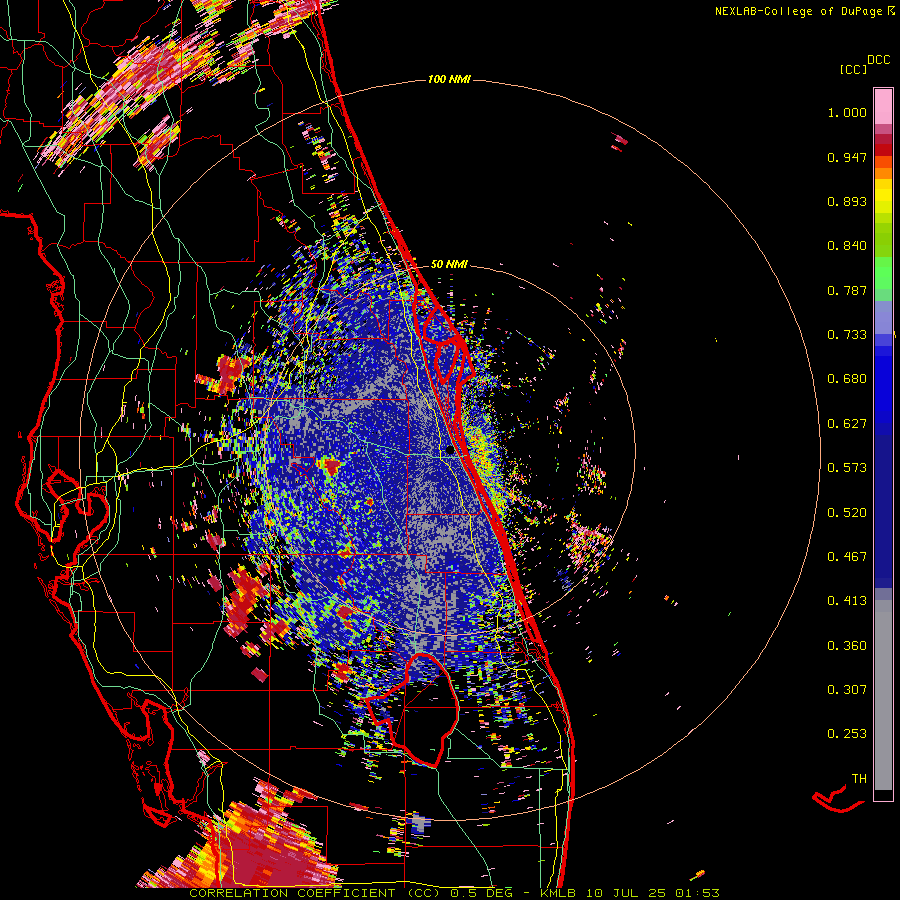Click the red Lake Okeechobee outline
The image size is (900, 900).
point(412,709)
